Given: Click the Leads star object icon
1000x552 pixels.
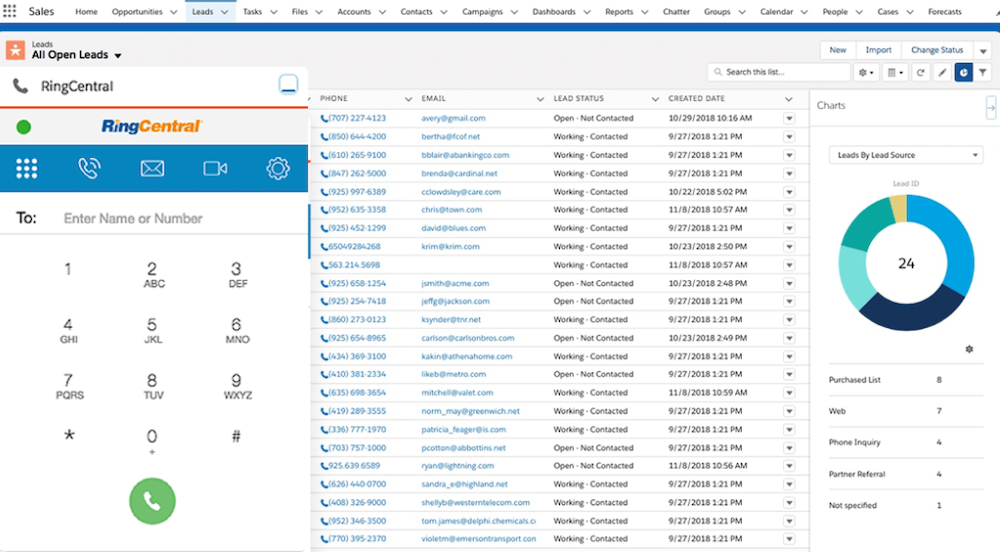Looking at the screenshot, I should 15,50.
